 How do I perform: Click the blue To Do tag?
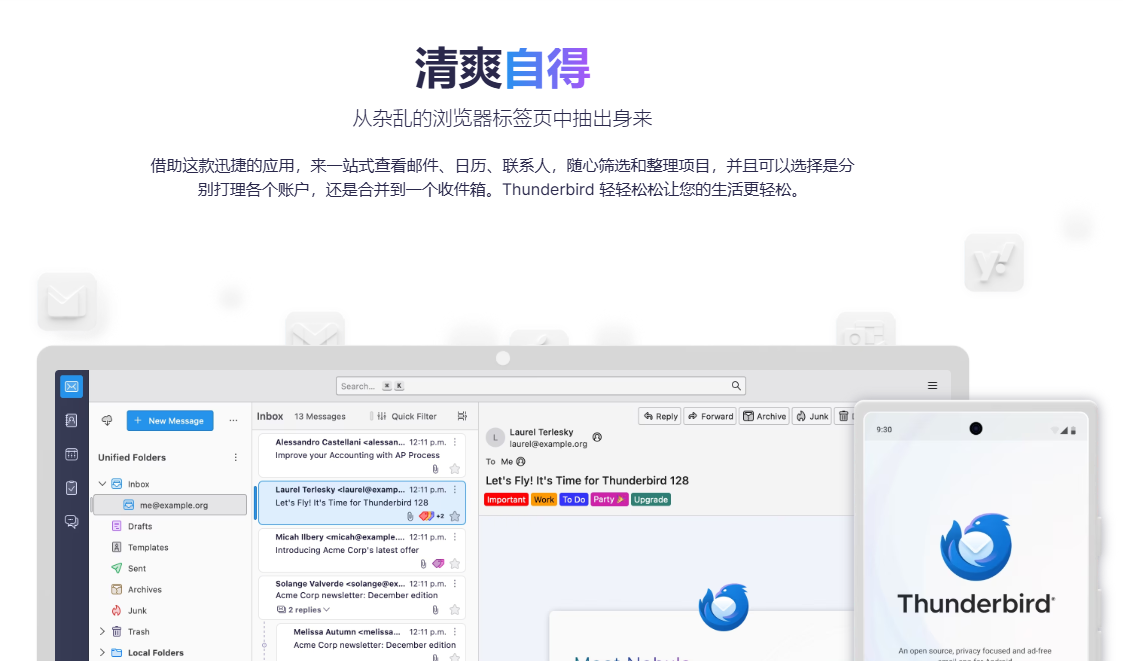[574, 500]
